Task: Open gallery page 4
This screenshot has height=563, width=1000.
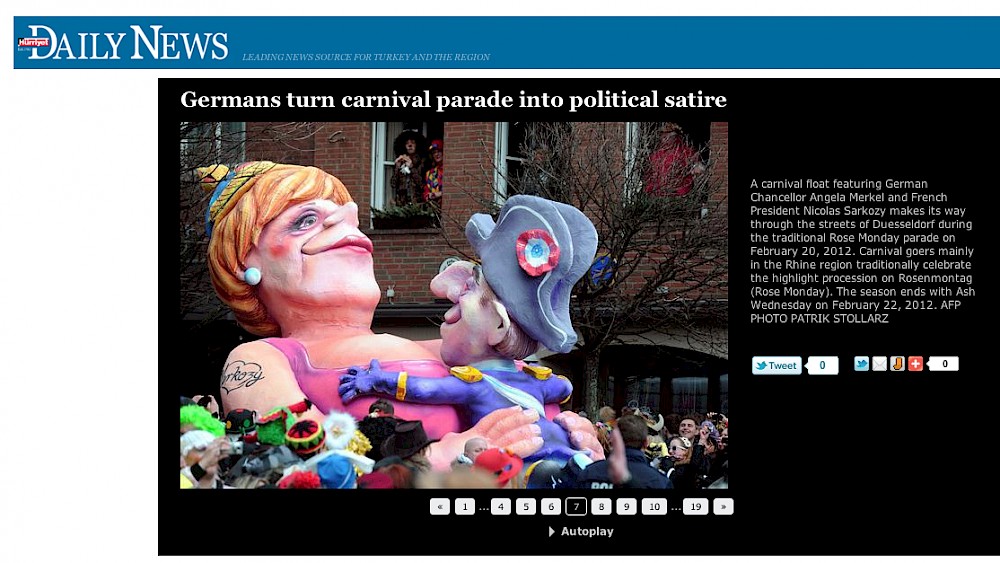Action: [x=501, y=507]
